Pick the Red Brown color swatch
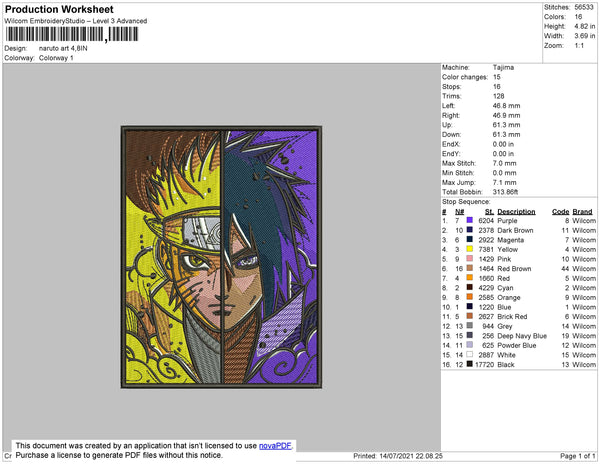 (x=470, y=268)
